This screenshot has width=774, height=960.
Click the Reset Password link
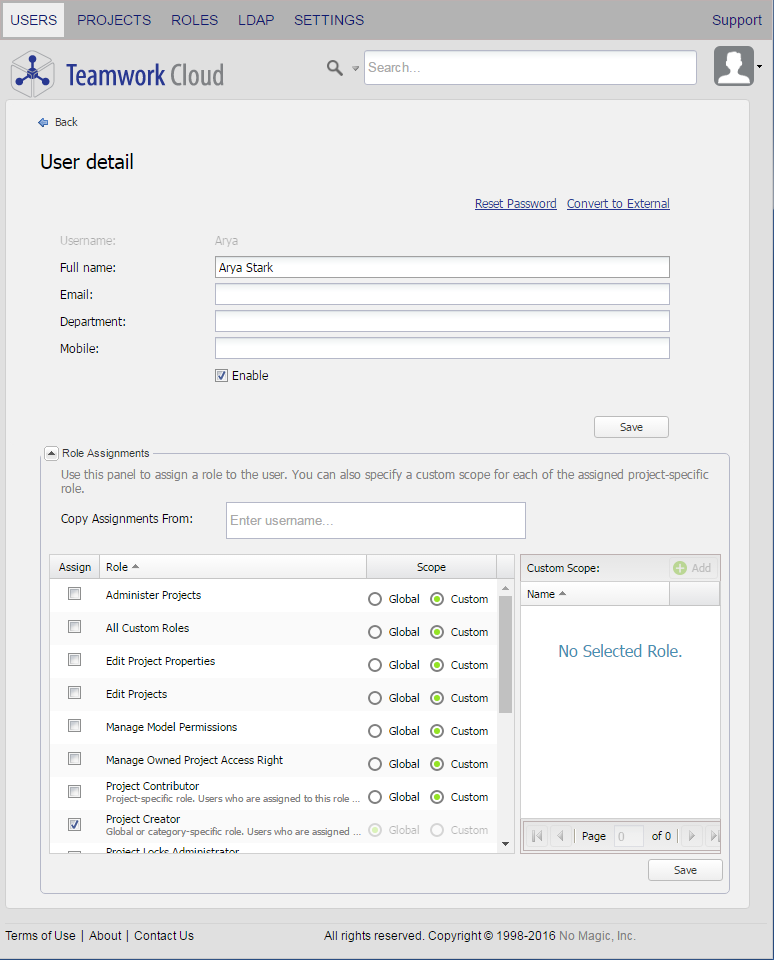click(515, 204)
